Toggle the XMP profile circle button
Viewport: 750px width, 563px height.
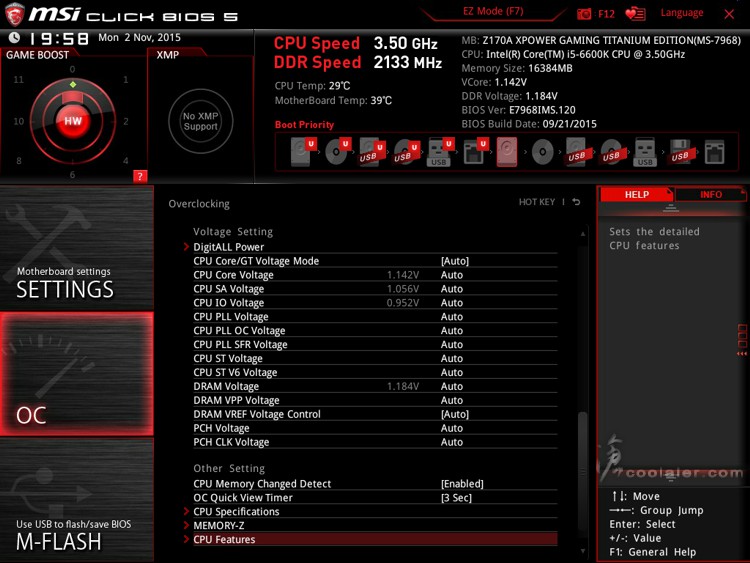pyautogui.click(x=200, y=121)
